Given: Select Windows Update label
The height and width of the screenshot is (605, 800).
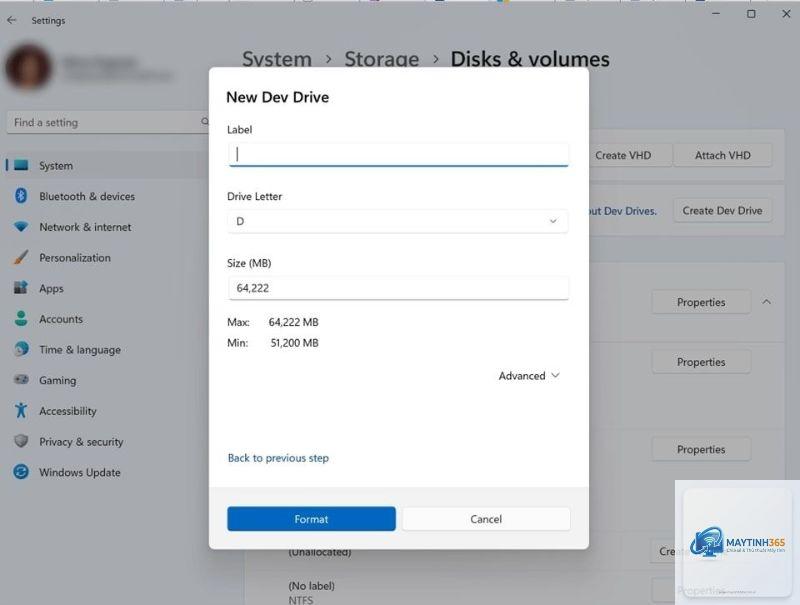Looking at the screenshot, I should (80, 472).
